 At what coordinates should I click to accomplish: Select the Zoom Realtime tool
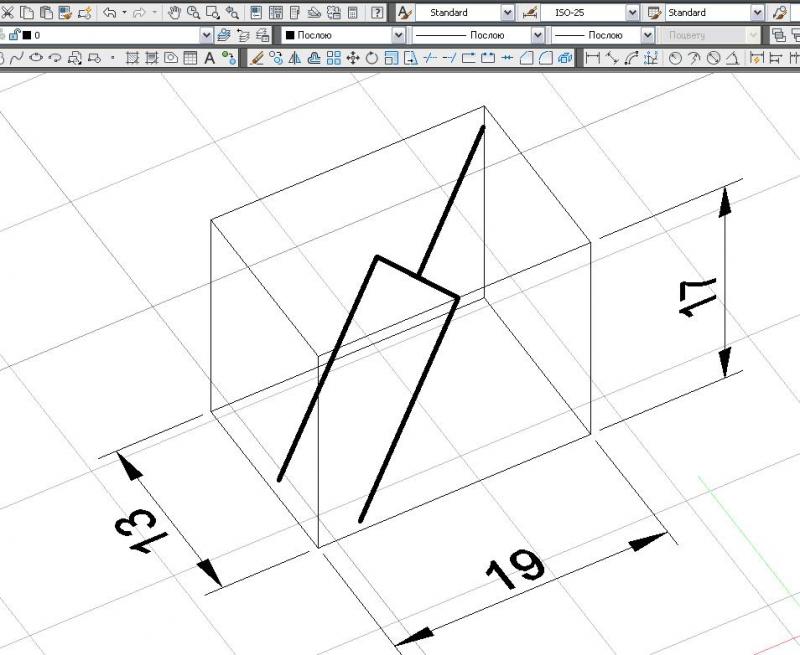tap(193, 13)
